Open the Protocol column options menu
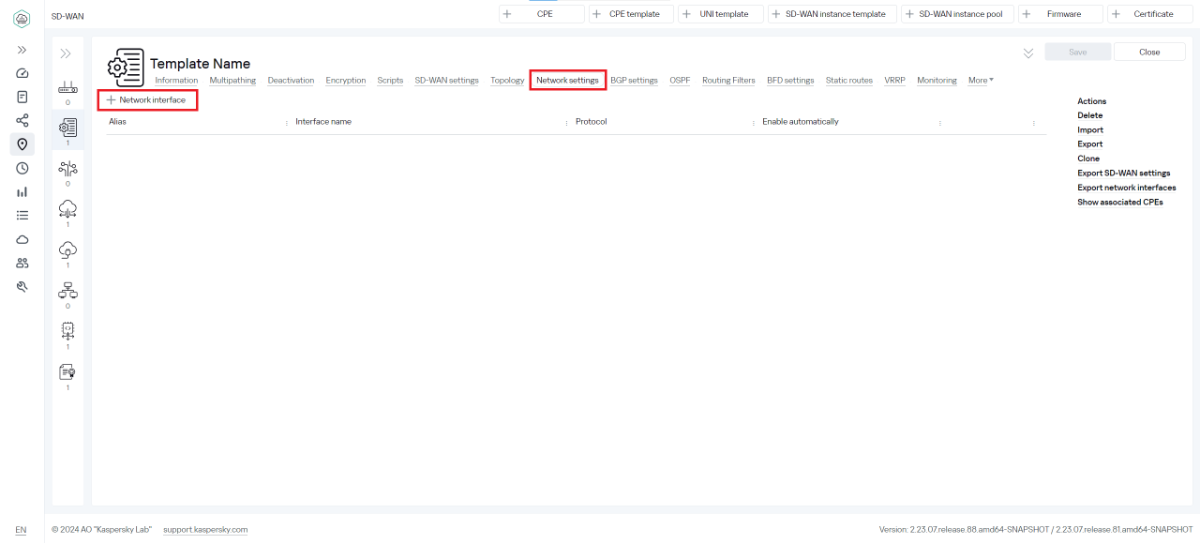 click(751, 123)
